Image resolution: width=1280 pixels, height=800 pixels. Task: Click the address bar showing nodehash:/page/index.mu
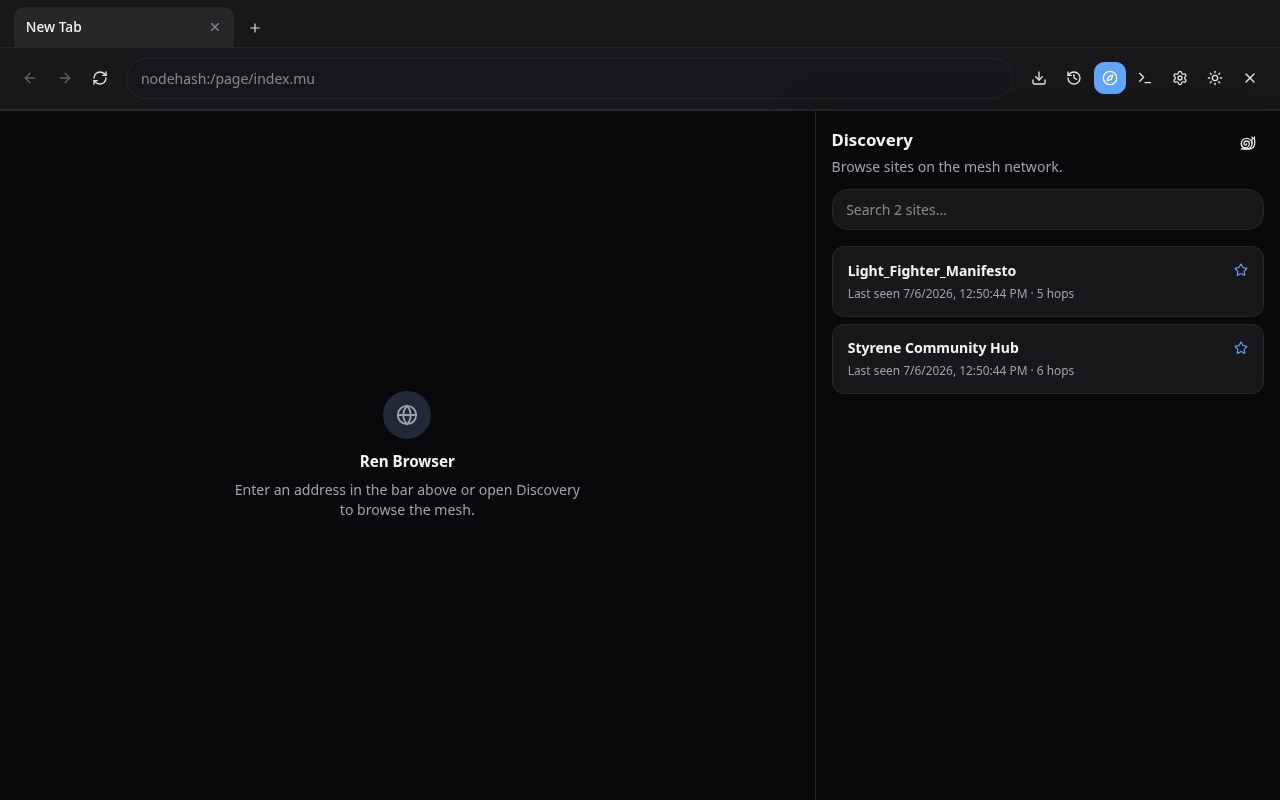point(569,78)
